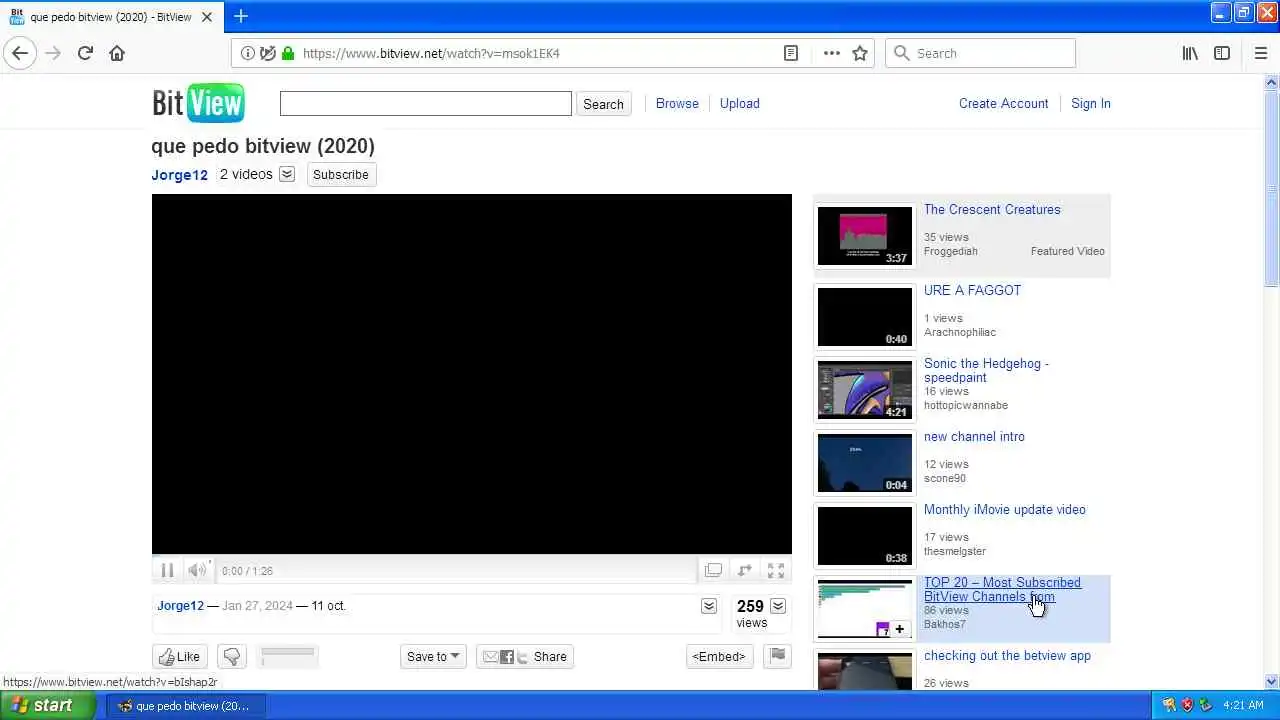Click the BitView Search button

(x=603, y=104)
